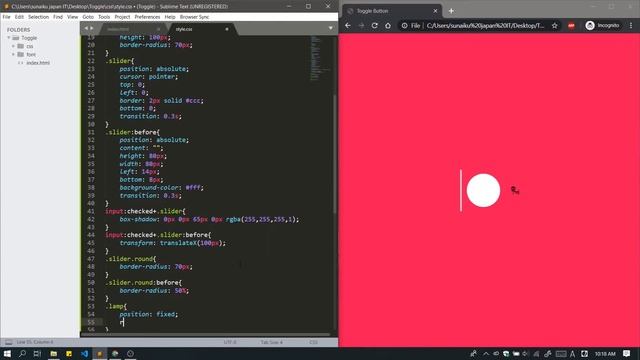This screenshot has height=360, width=640.
Task: Open a new tab in Chrome
Action: pos(451,11)
